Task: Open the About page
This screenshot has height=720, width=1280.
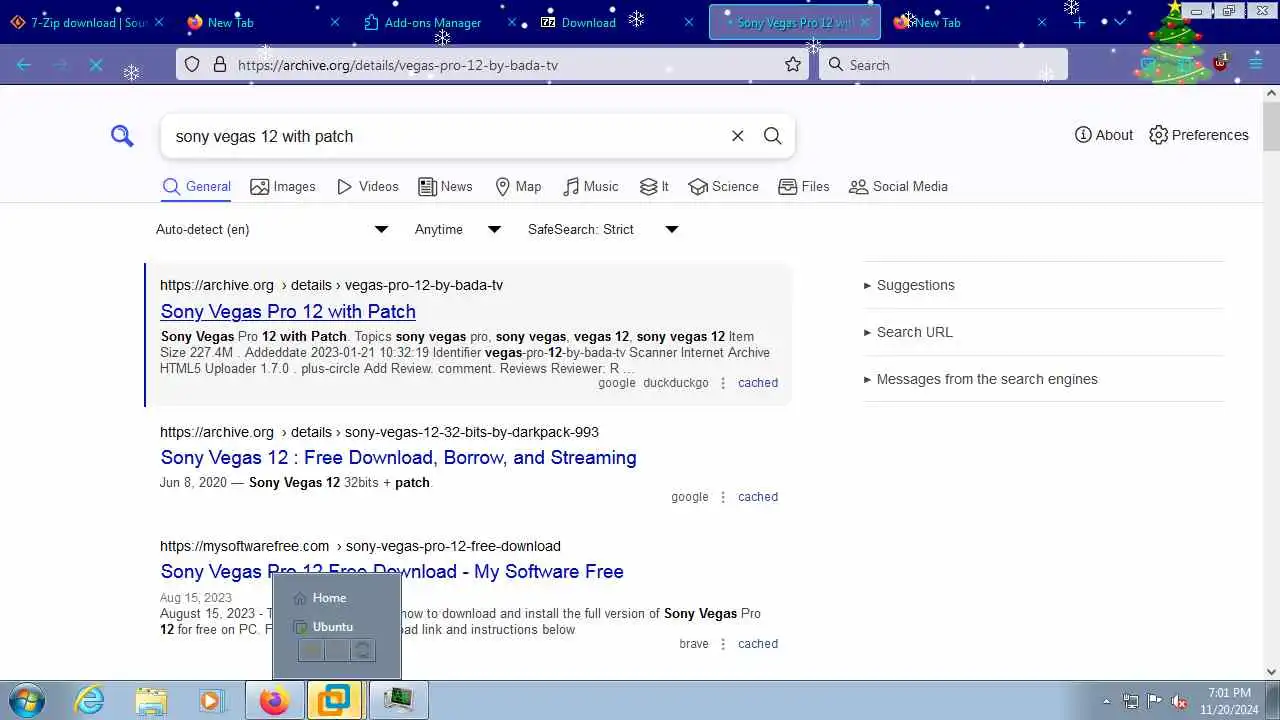Action: tap(1104, 135)
